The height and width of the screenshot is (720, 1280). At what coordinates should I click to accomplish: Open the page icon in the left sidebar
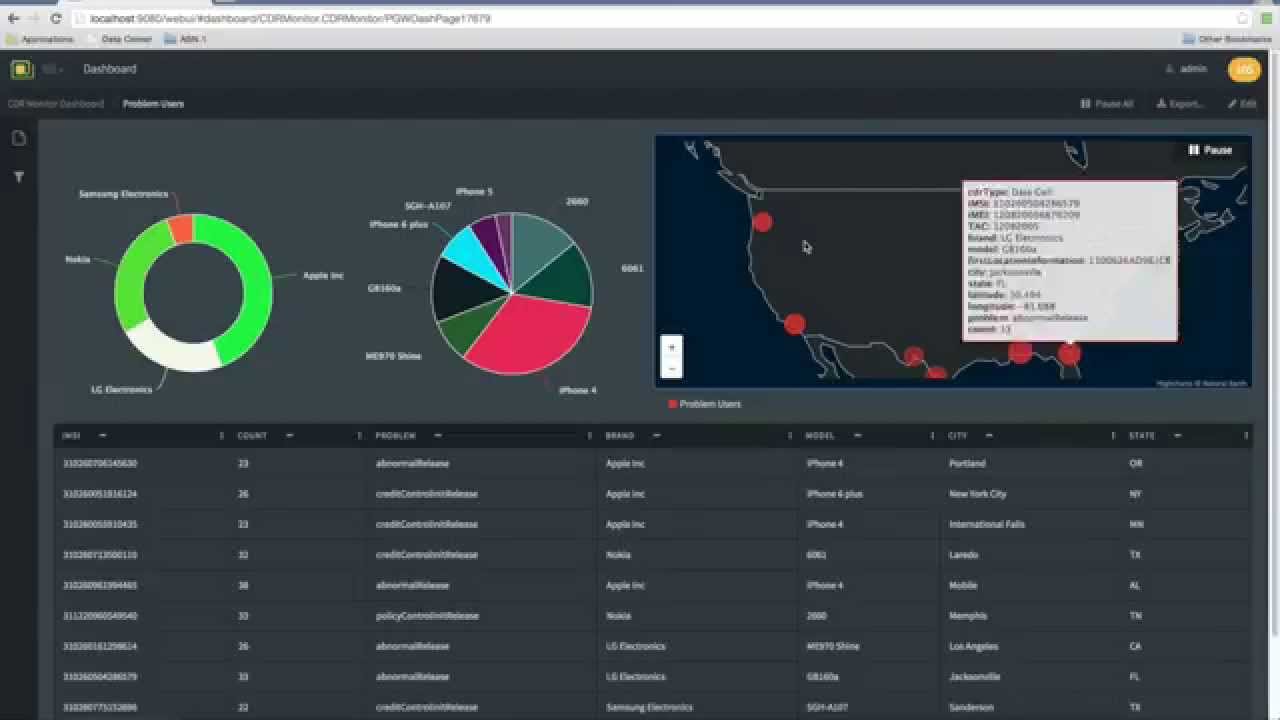click(x=18, y=138)
